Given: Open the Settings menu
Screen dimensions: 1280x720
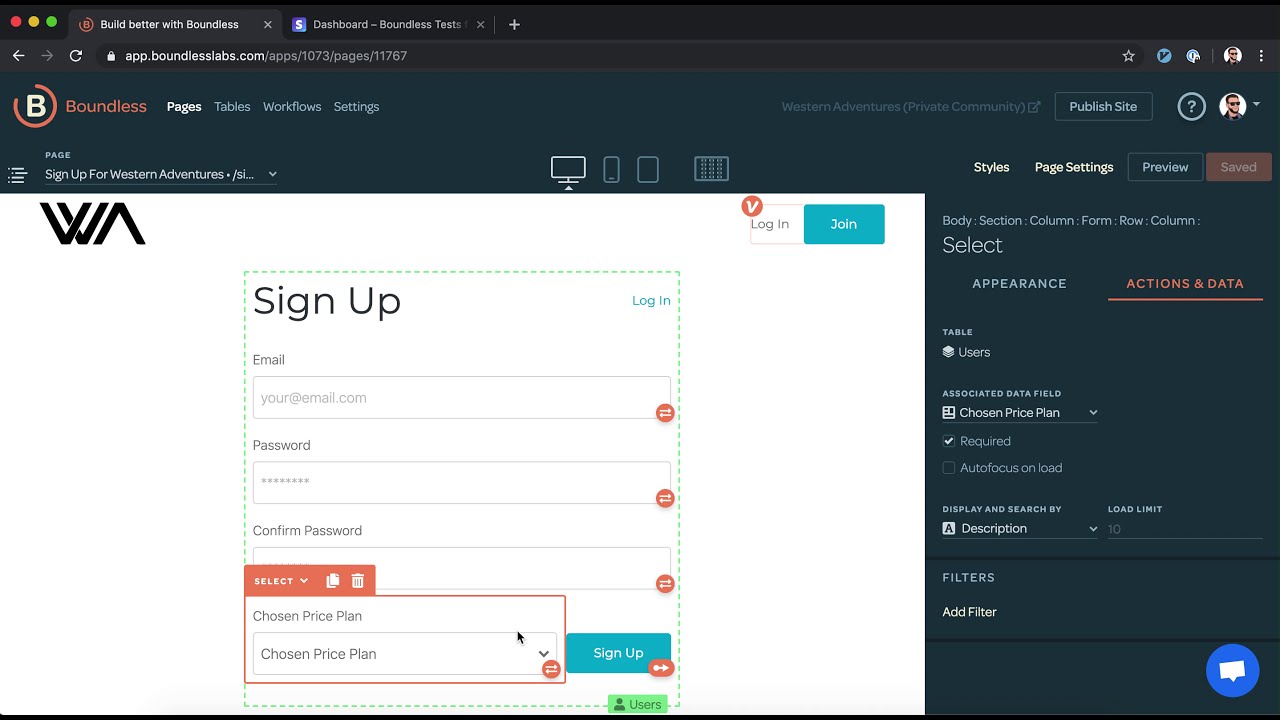Looking at the screenshot, I should pyautogui.click(x=356, y=106).
